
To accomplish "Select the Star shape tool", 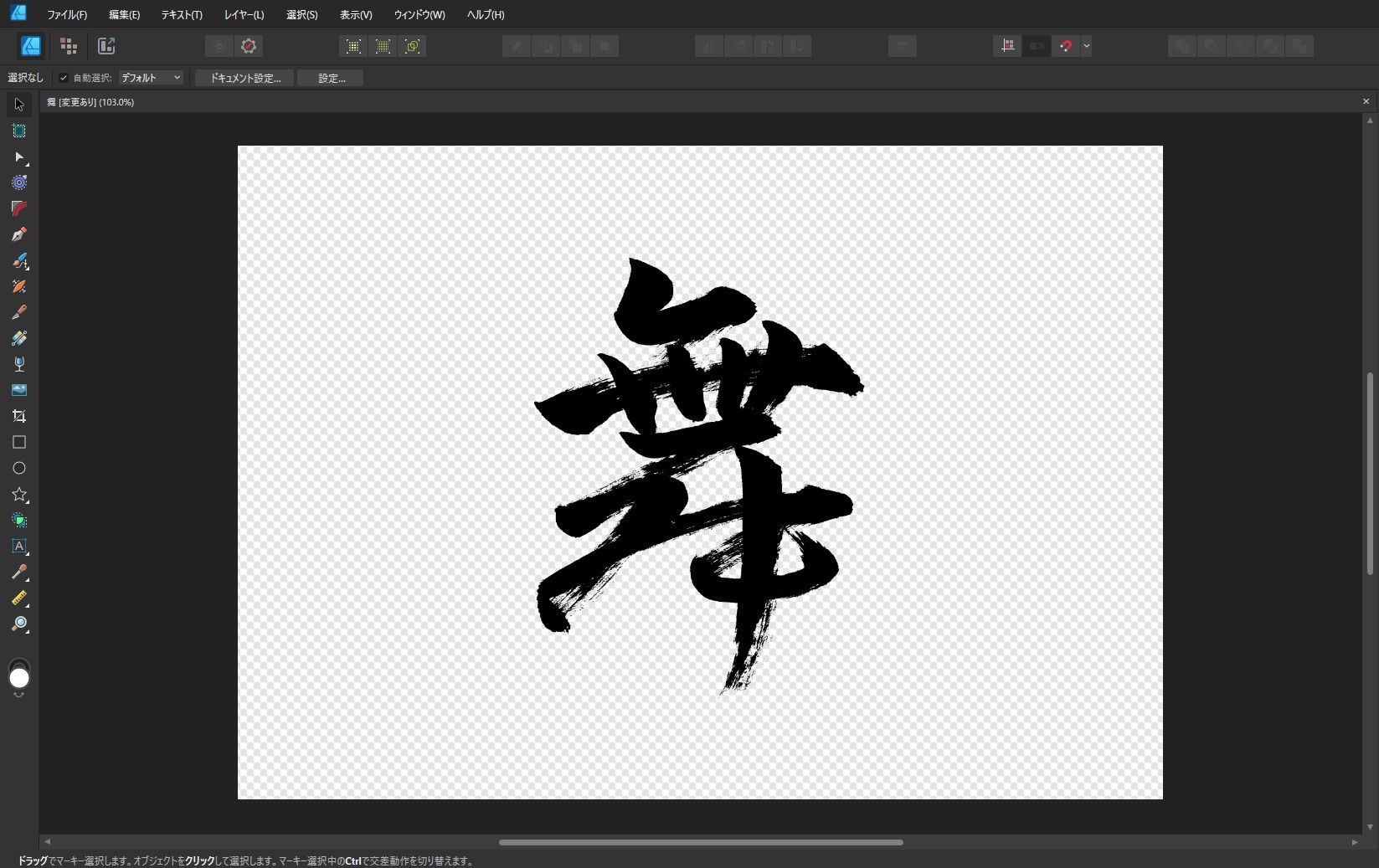I will (18, 495).
